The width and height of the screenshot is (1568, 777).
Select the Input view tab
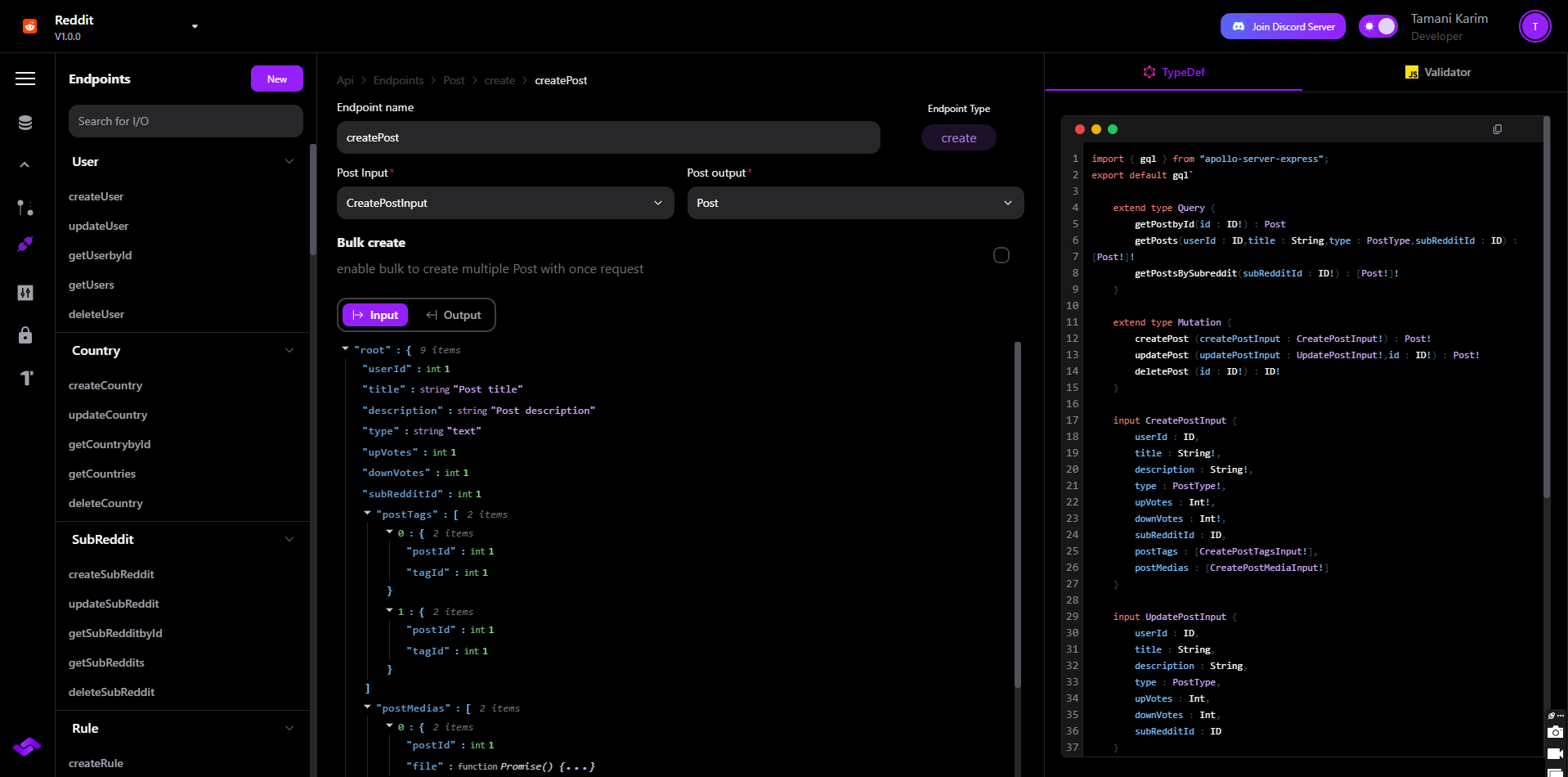(375, 315)
